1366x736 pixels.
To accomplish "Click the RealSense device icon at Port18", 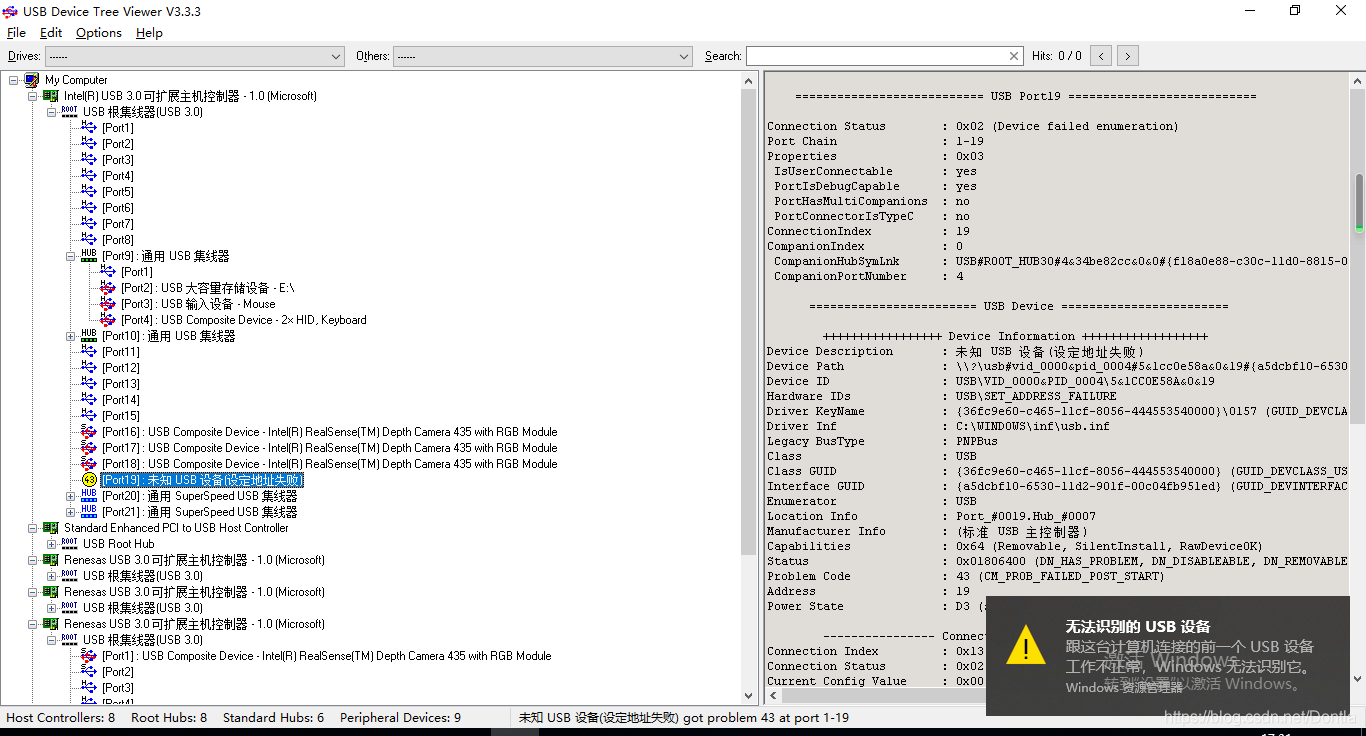I will click(x=89, y=464).
